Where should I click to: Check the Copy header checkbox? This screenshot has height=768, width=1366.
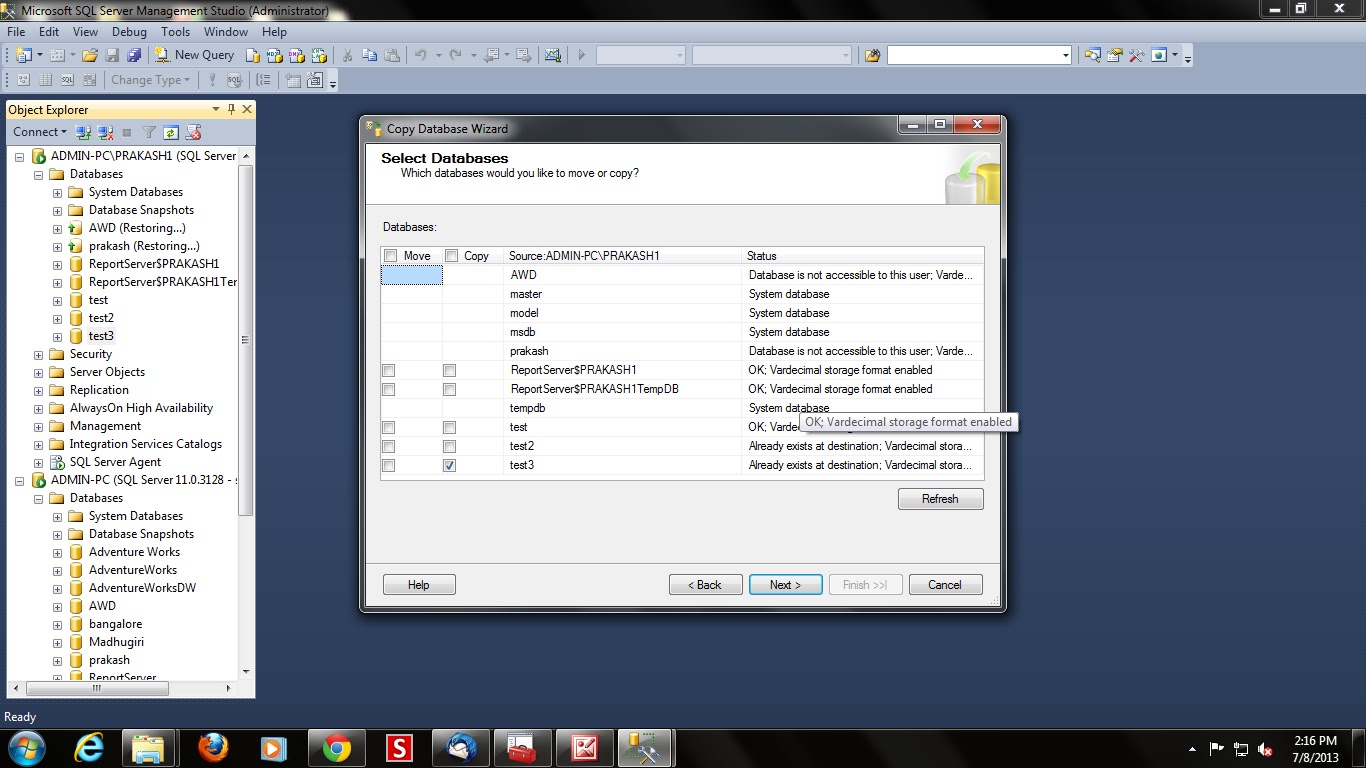click(451, 256)
